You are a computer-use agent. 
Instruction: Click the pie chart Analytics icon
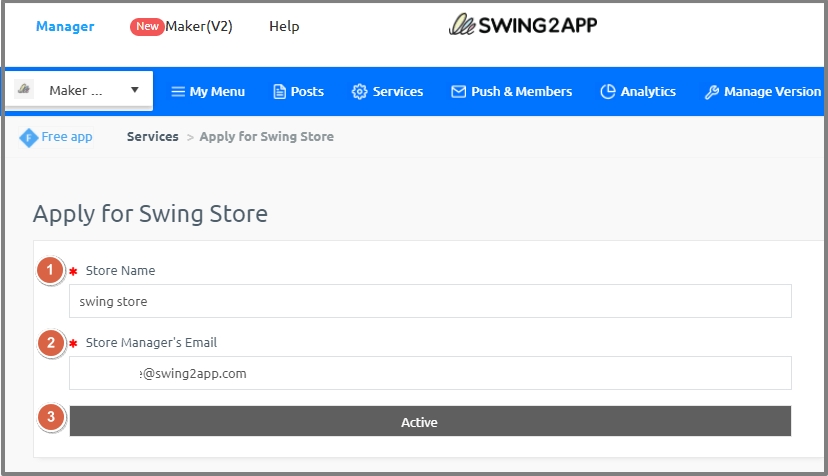(607, 92)
